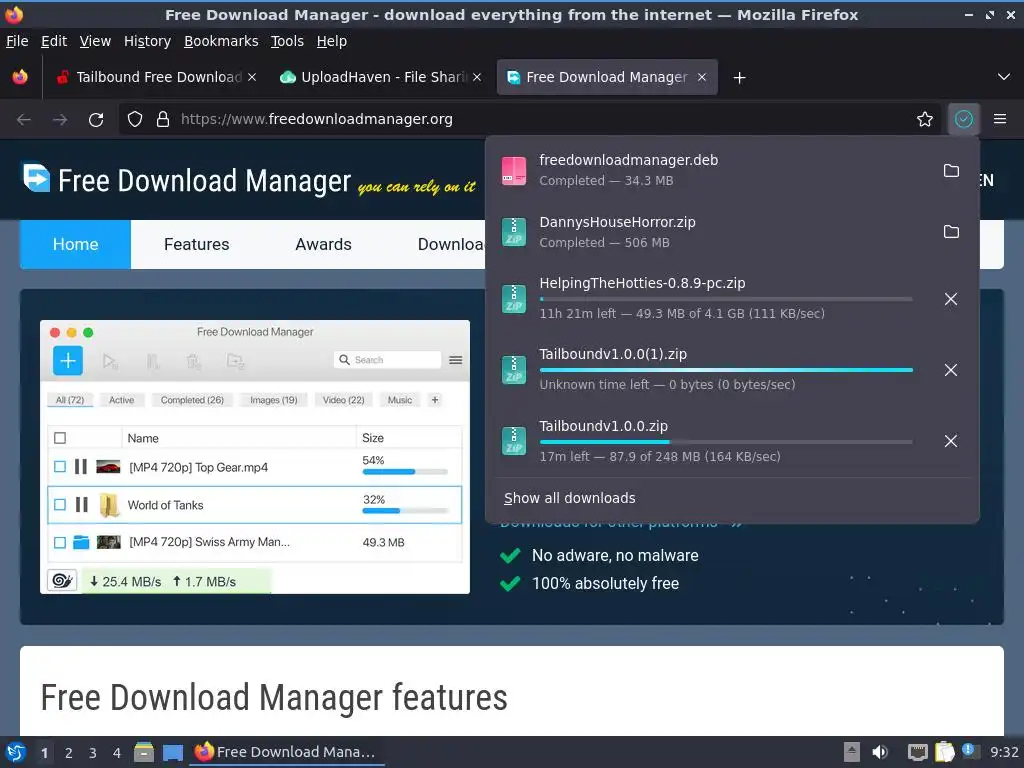Switch to UploadHaven File Sharing tab

(381, 77)
